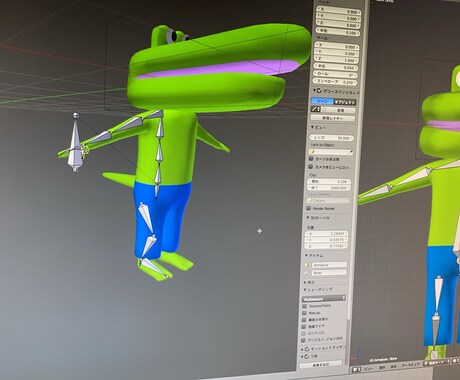Toggle the Matcap checkbox
Viewport: 460px width, 380px height.
tap(304, 313)
